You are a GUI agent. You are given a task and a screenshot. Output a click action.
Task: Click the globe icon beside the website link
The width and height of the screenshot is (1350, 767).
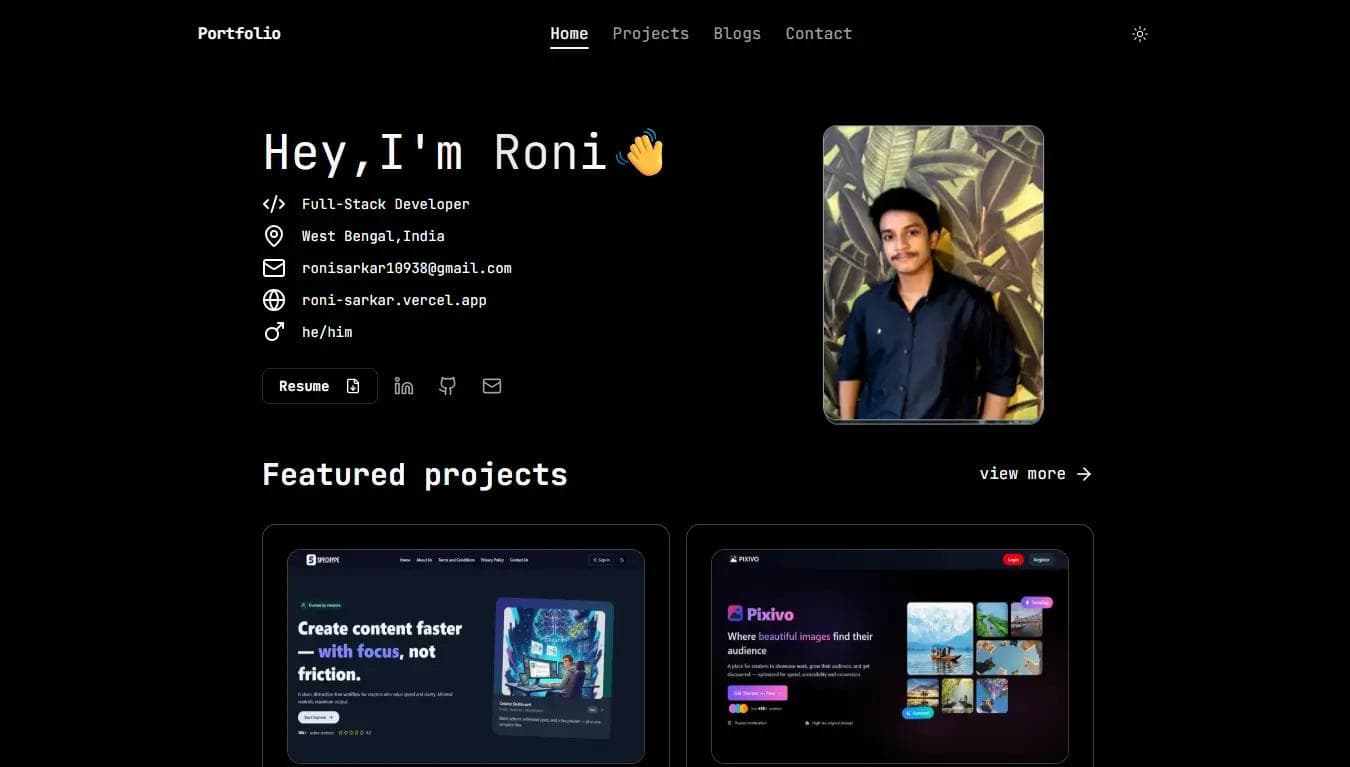[273, 299]
